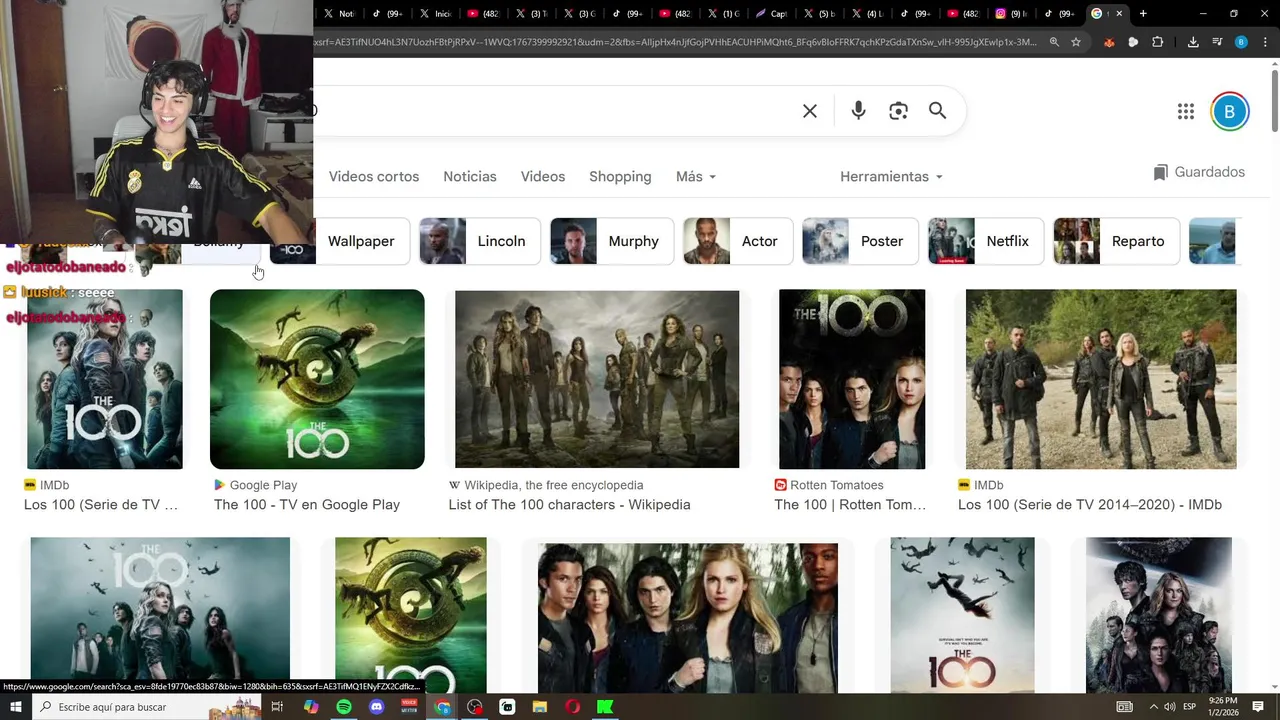Switch the ESP input language
The height and width of the screenshot is (720, 1280).
1190,707
